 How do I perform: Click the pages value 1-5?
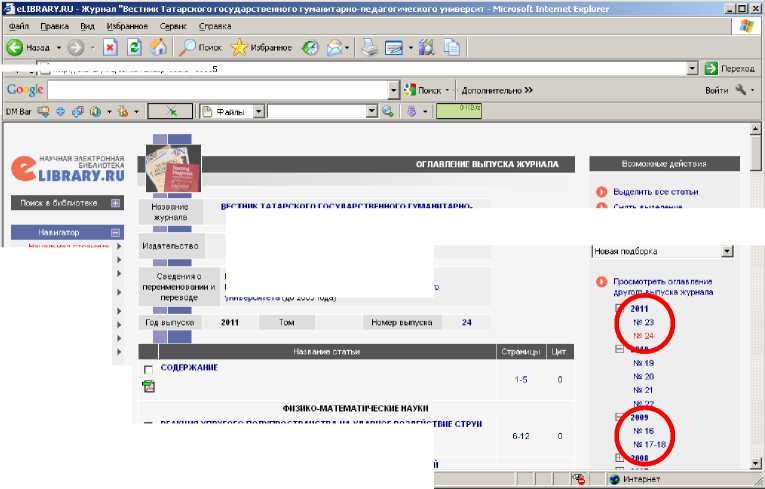521,380
